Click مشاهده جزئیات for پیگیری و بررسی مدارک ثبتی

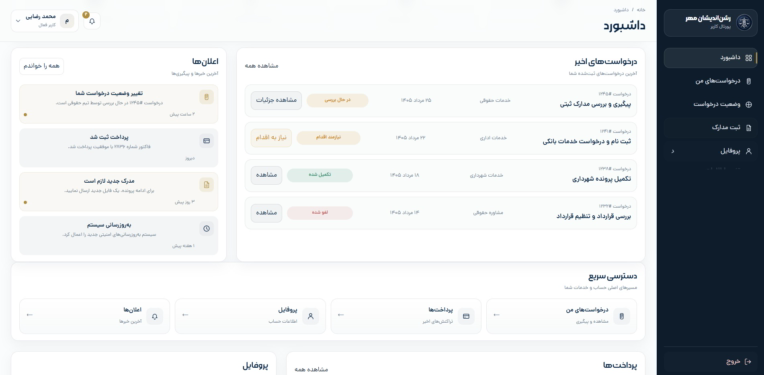(x=276, y=100)
